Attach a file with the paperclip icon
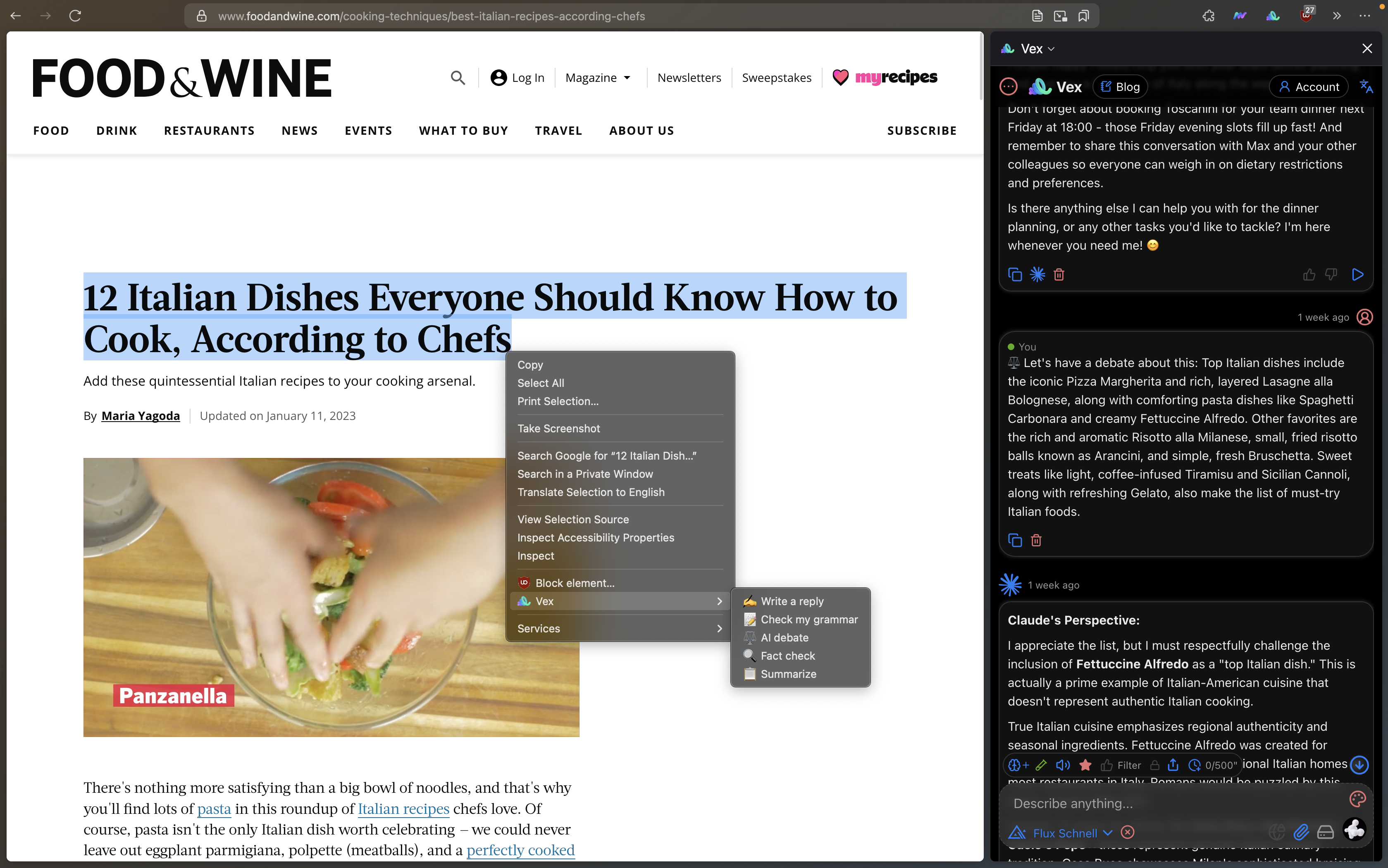Screen dimensions: 1388x868 coord(1301,831)
